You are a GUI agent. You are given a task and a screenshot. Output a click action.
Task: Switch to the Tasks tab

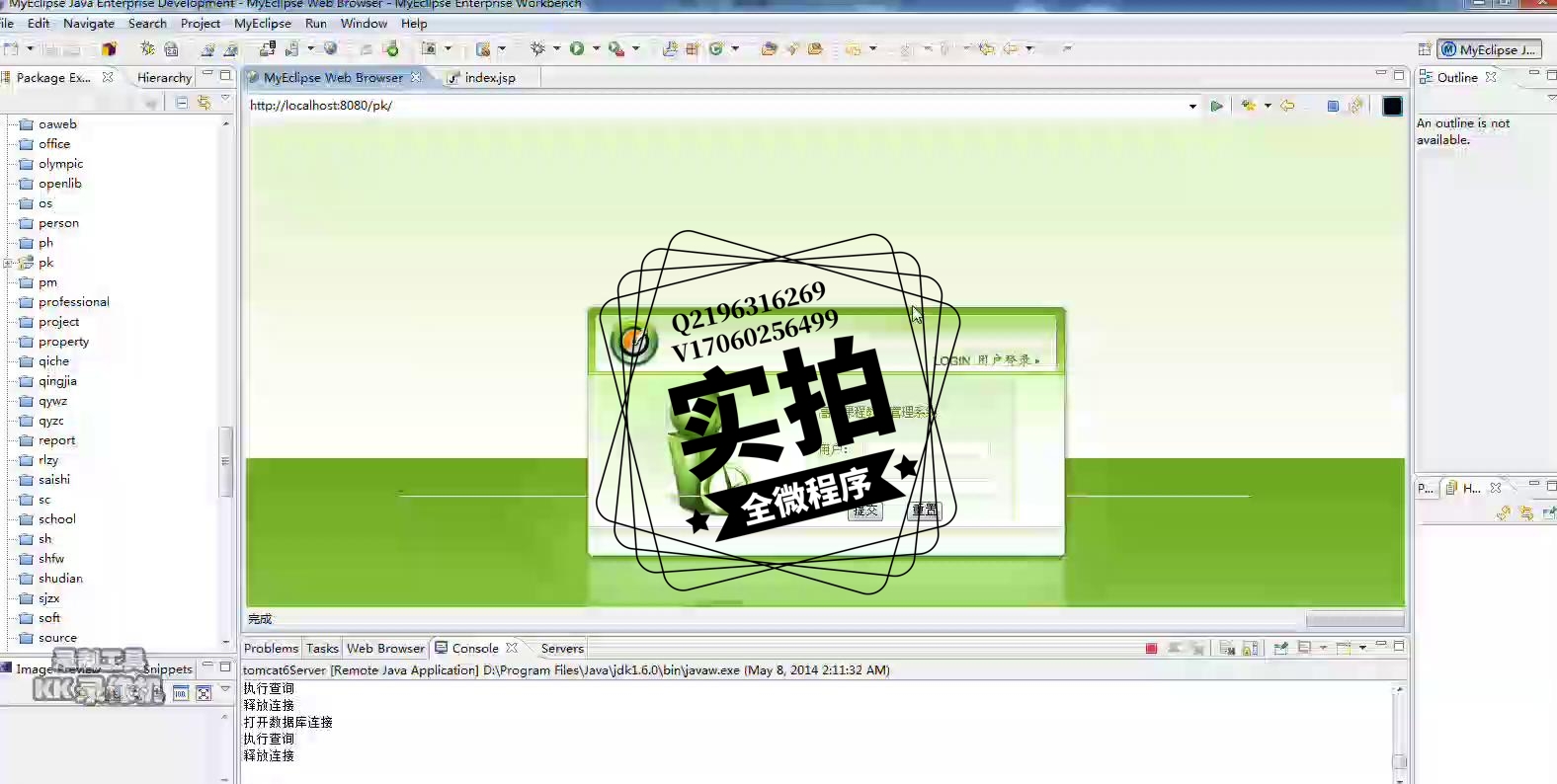(x=322, y=649)
